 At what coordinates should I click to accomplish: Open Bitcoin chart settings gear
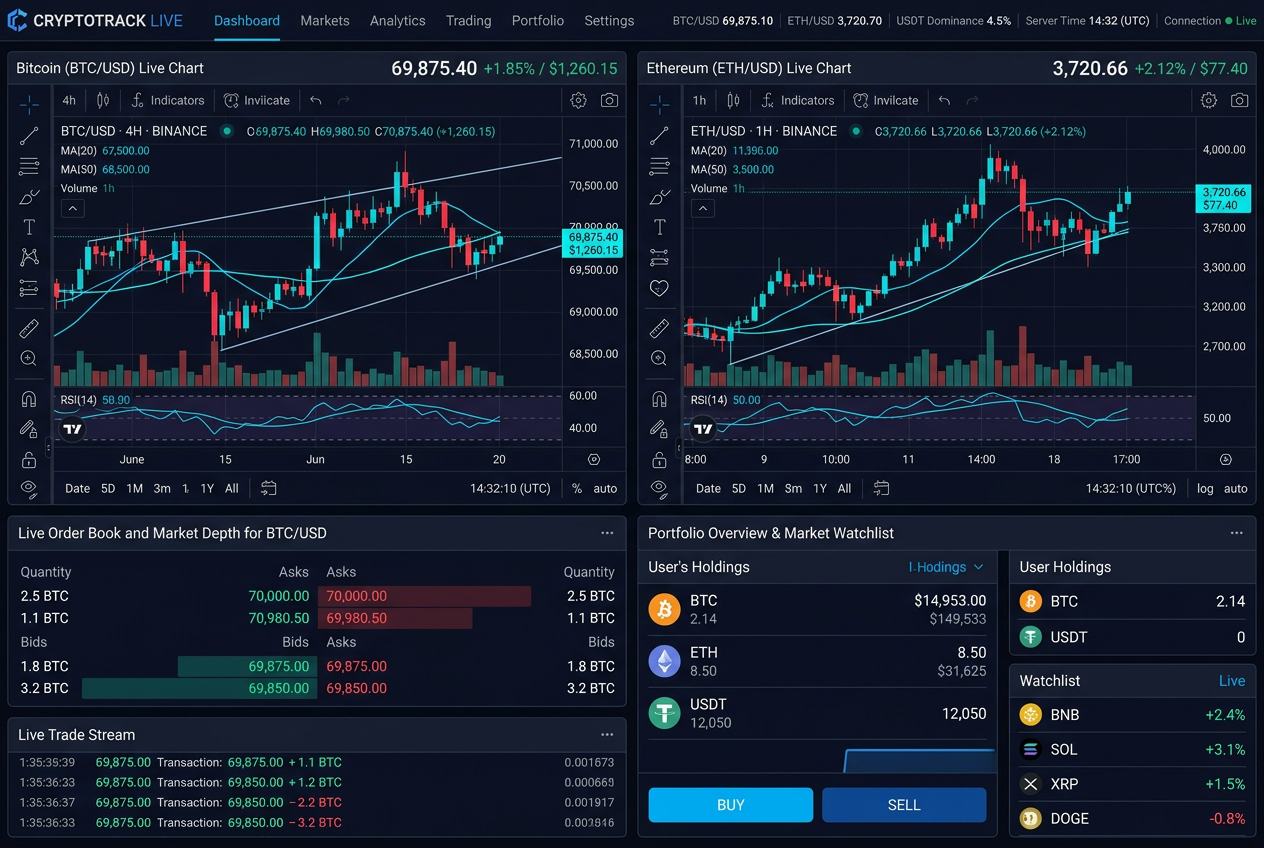[578, 100]
